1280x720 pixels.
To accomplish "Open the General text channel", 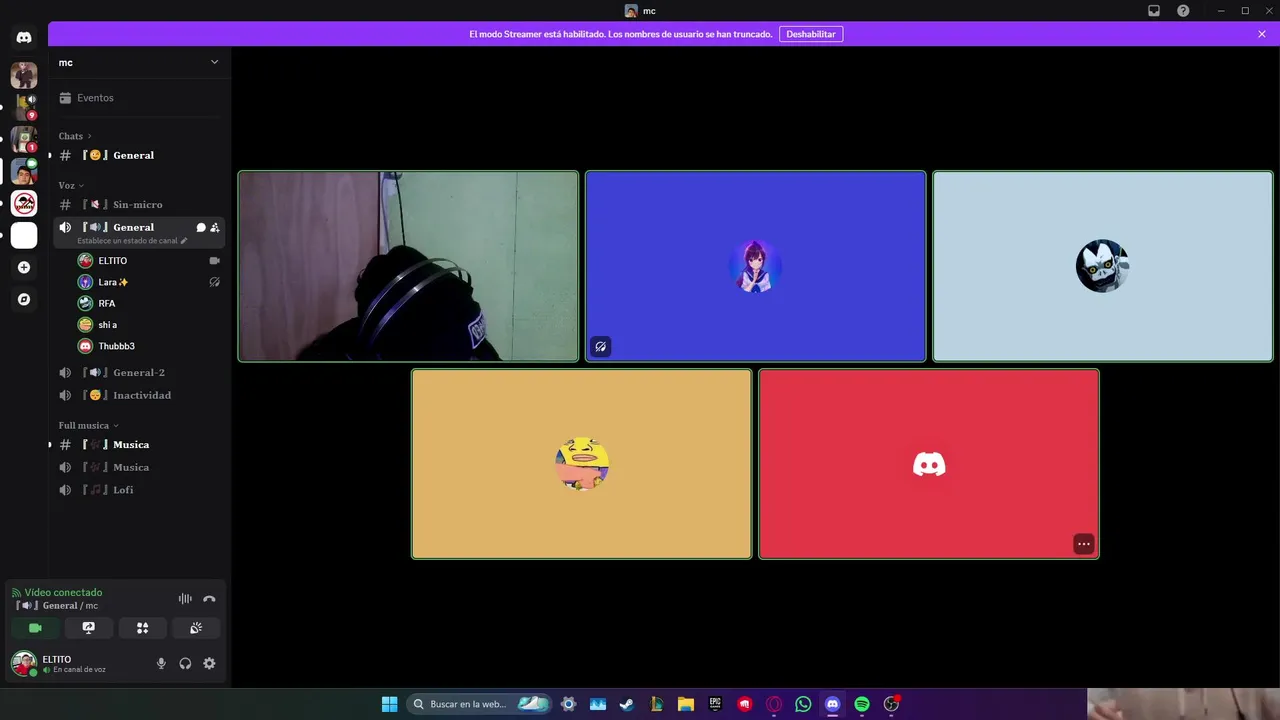I will tap(138, 155).
